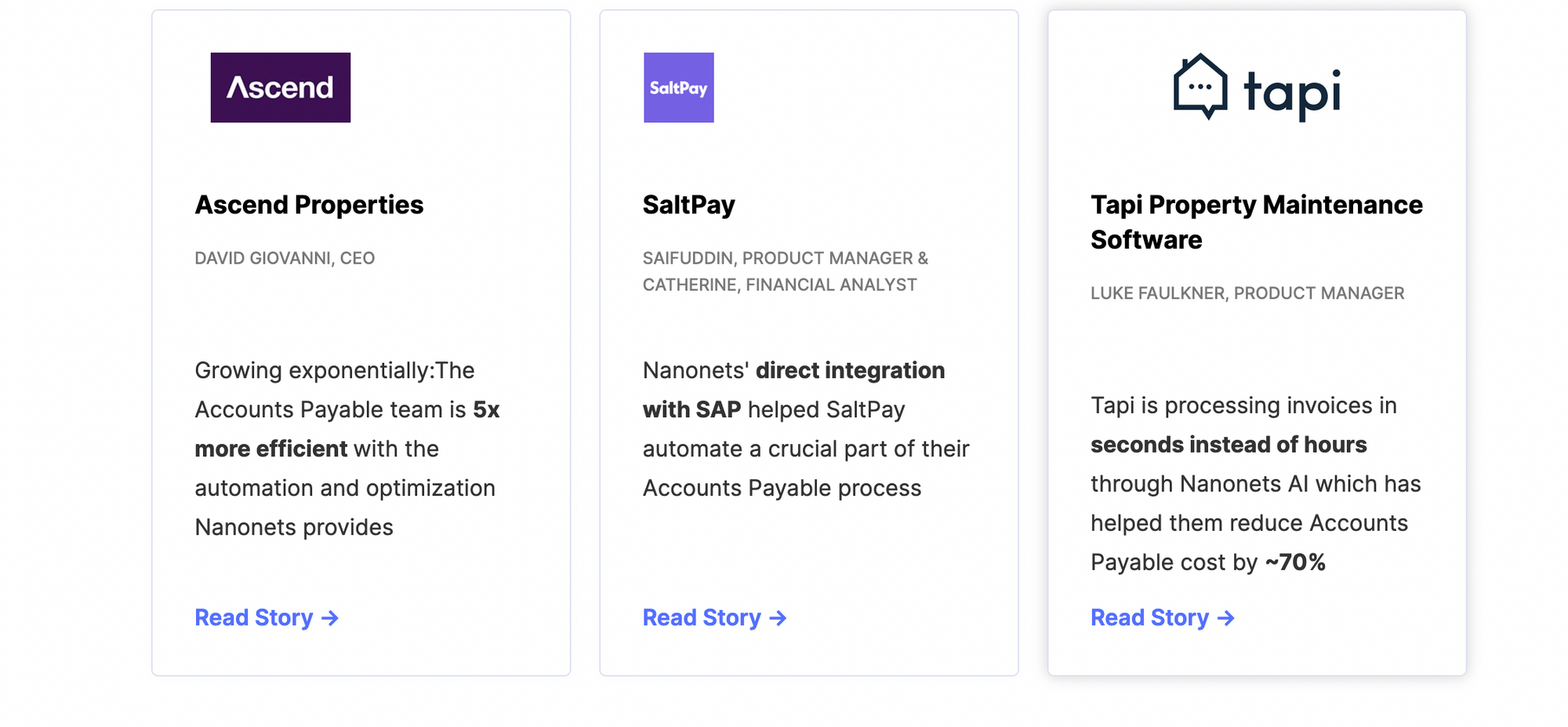Screen dimensions: 1568x727
Task: Click the Ascend Properties heading
Action: coord(309,205)
